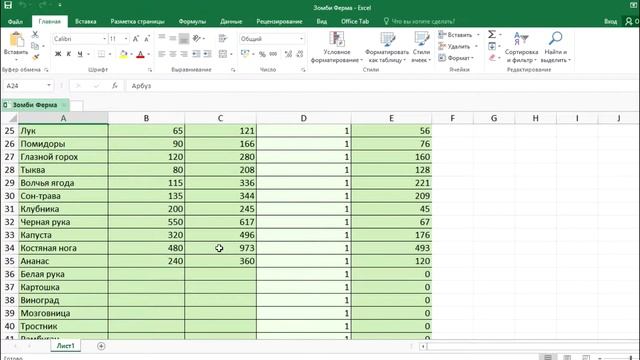Save workbook from quick access toolbar

8,5
